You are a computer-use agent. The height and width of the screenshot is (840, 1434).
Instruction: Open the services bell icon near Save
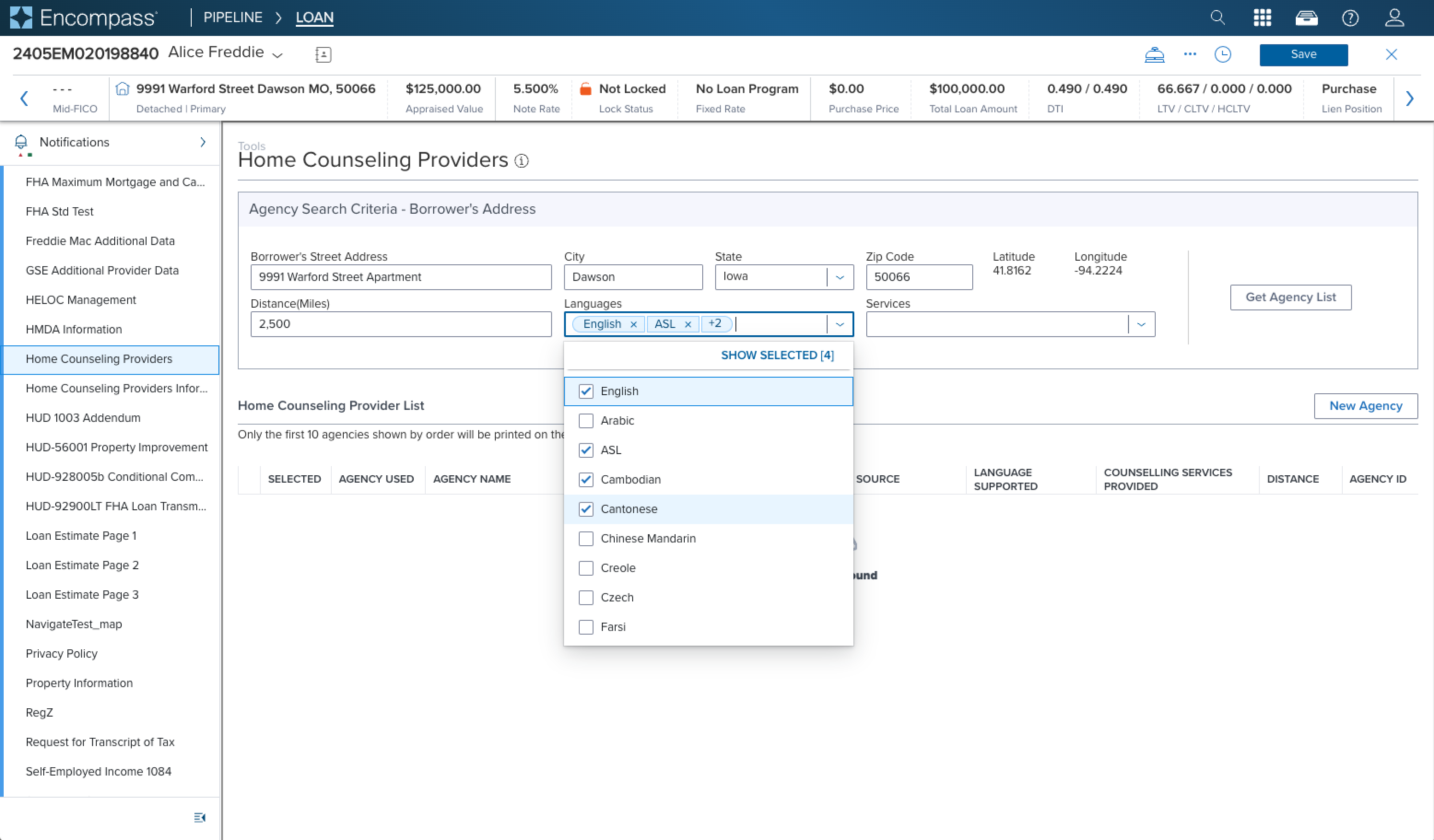point(1154,55)
